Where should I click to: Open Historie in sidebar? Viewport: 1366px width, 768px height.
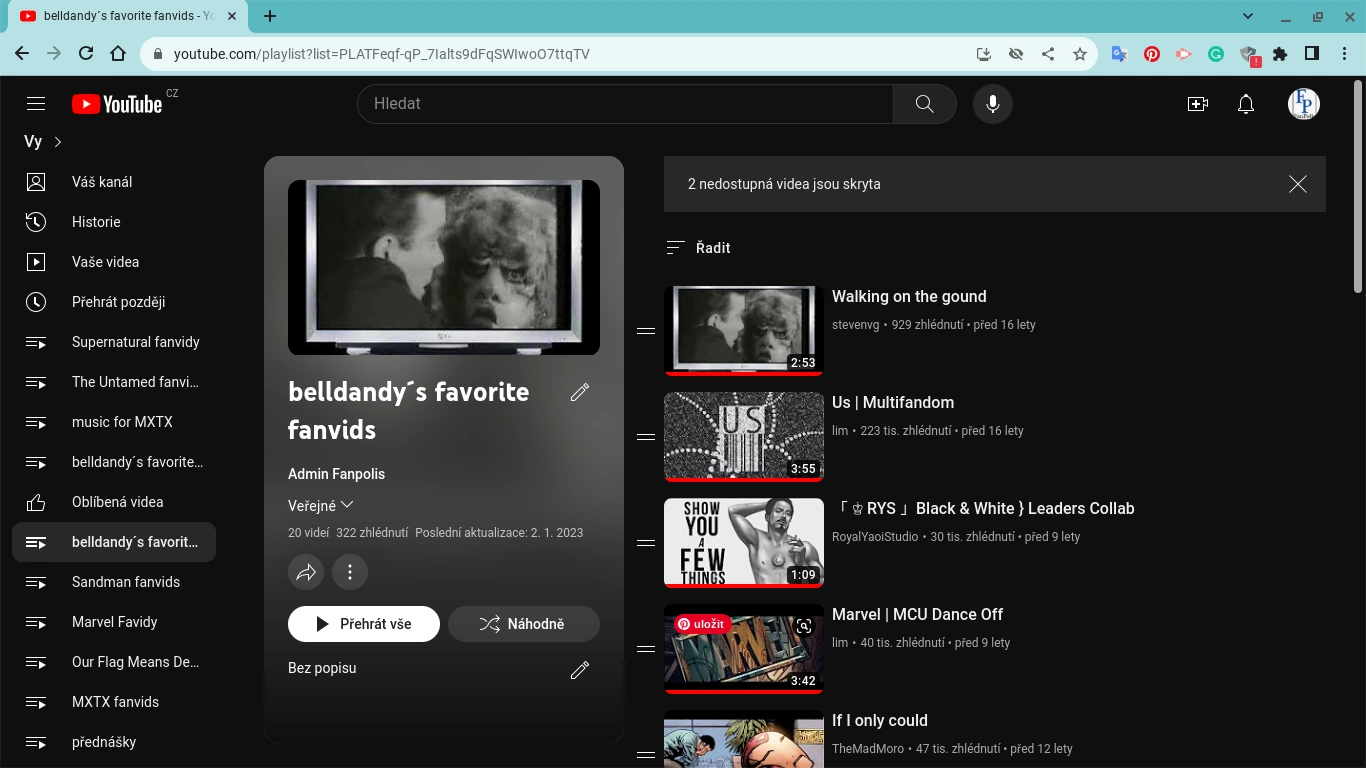coord(114,222)
